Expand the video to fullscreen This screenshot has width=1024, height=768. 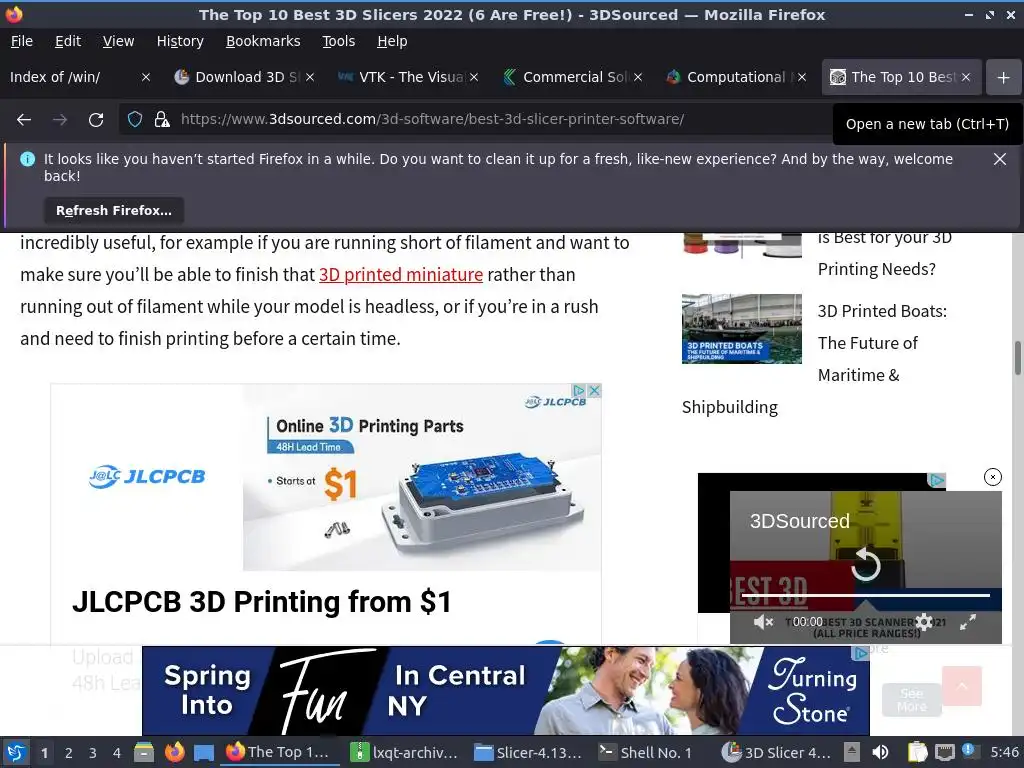pyautogui.click(x=968, y=622)
